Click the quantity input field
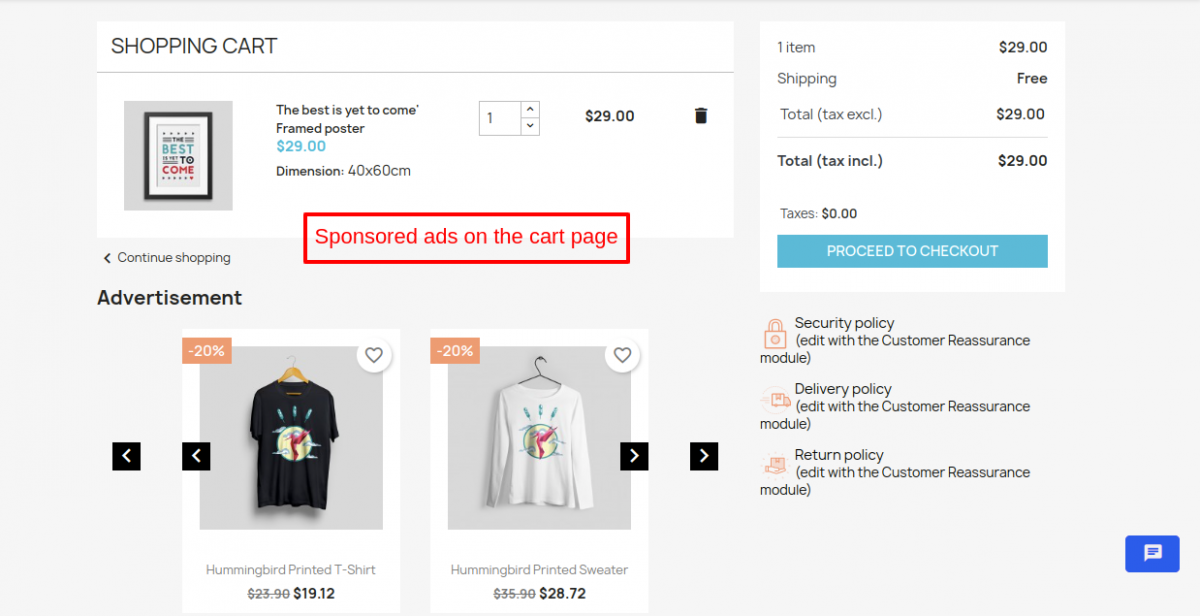The image size is (1200, 616). click(499, 118)
